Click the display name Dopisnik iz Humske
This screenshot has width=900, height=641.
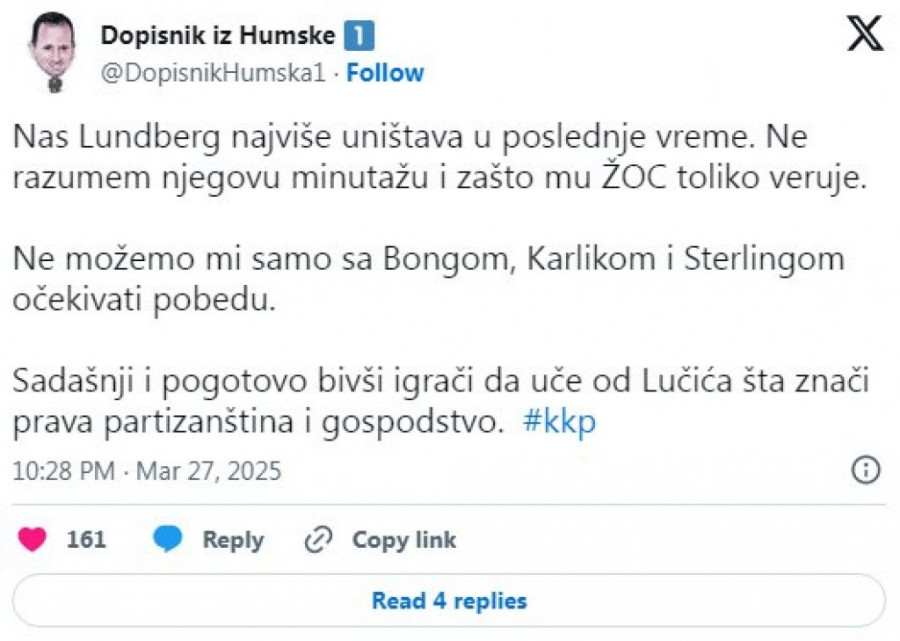coord(217,36)
